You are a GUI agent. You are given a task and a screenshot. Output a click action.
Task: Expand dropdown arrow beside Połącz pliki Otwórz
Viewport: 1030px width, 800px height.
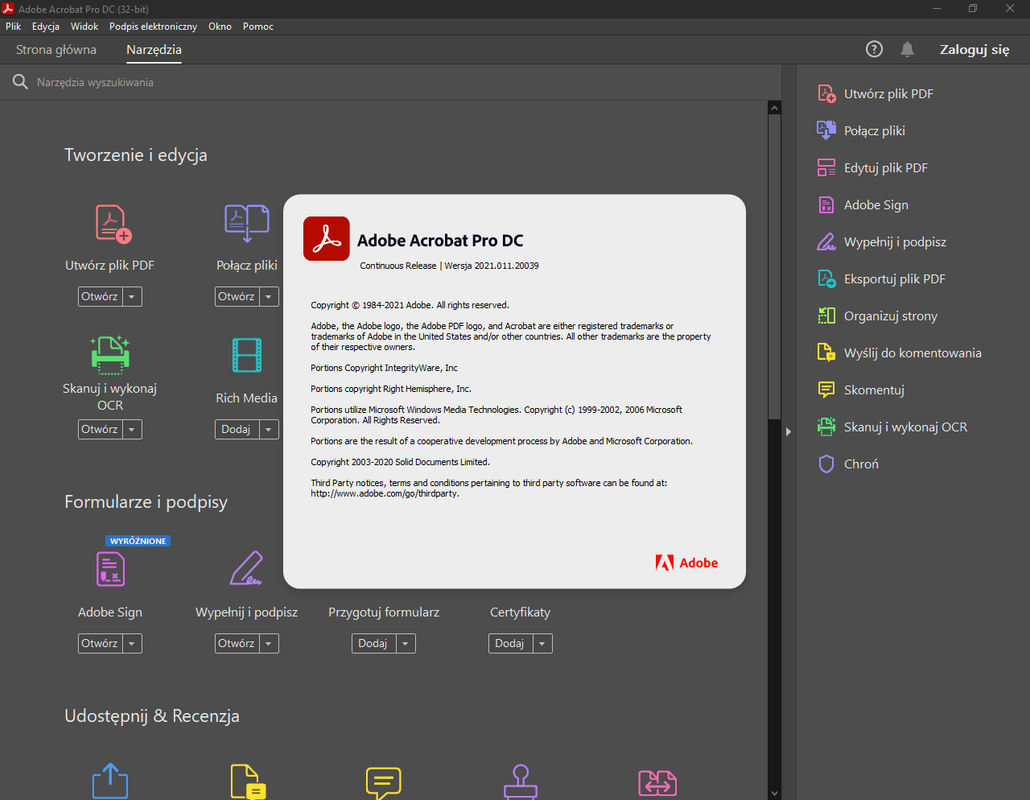pos(269,297)
